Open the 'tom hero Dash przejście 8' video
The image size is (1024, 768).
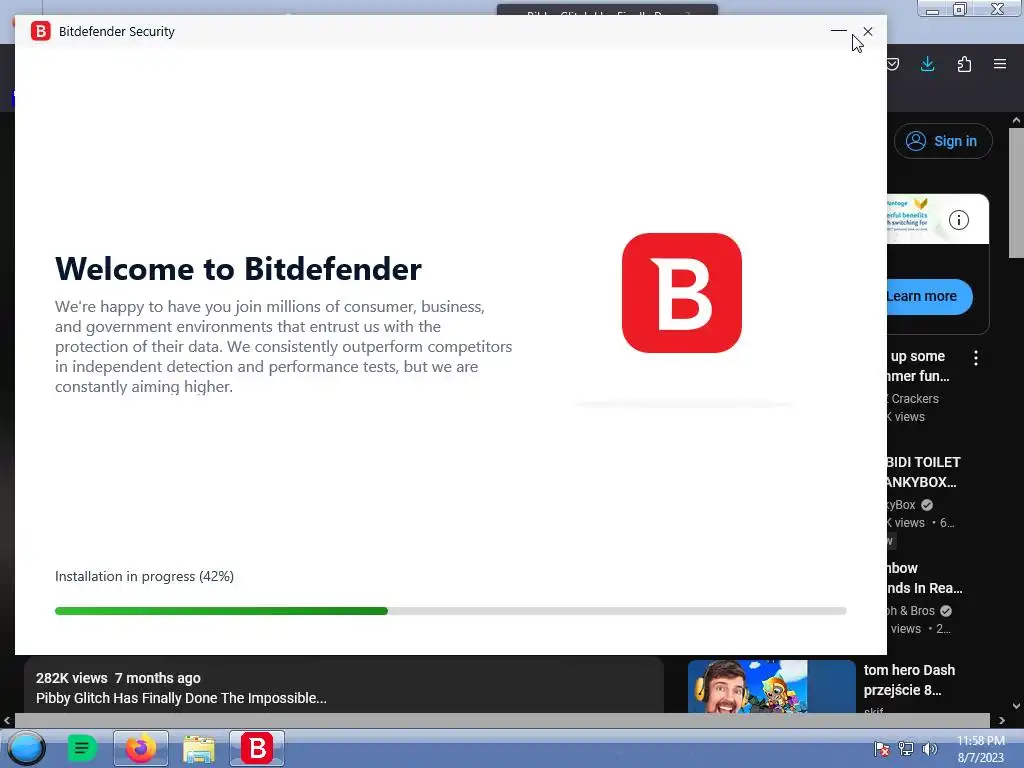point(909,680)
